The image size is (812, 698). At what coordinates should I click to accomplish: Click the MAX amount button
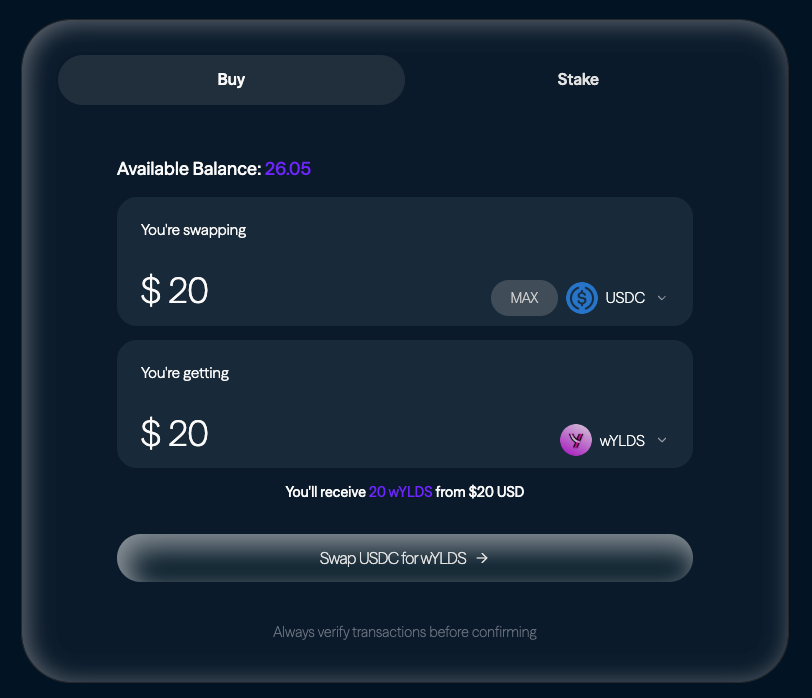click(524, 298)
